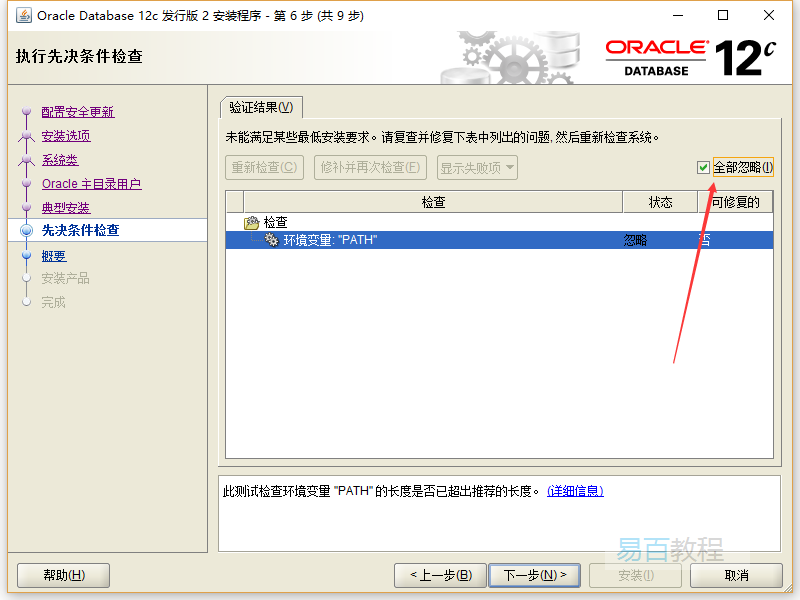
Task: Open the Oracle 主目录用户 step
Action: pyautogui.click(x=91, y=184)
